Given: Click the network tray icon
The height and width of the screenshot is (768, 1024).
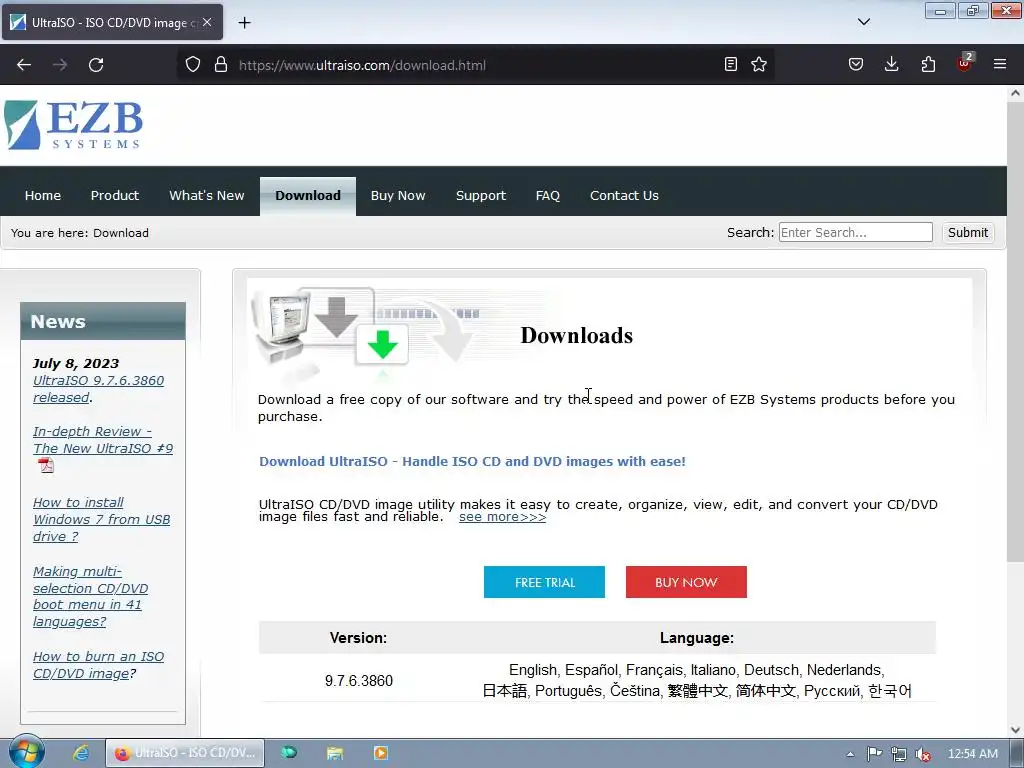Looking at the screenshot, I should point(899,754).
